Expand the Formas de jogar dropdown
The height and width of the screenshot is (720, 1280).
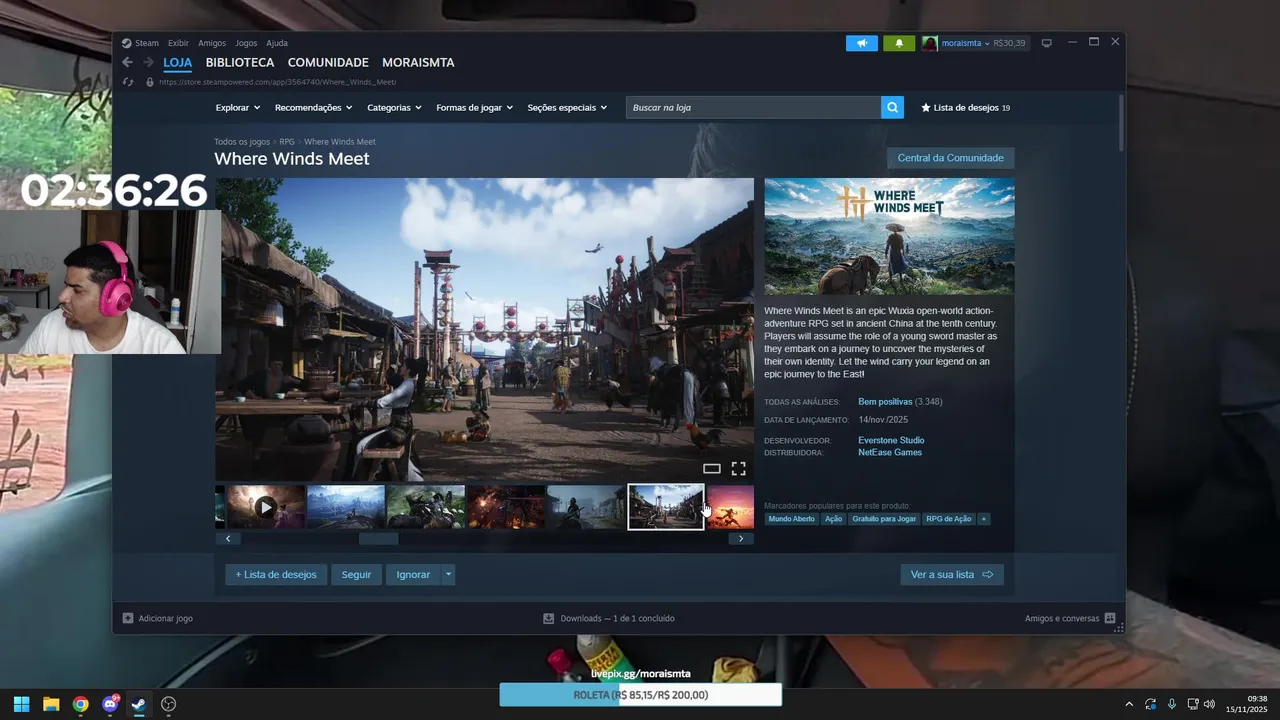click(x=474, y=107)
